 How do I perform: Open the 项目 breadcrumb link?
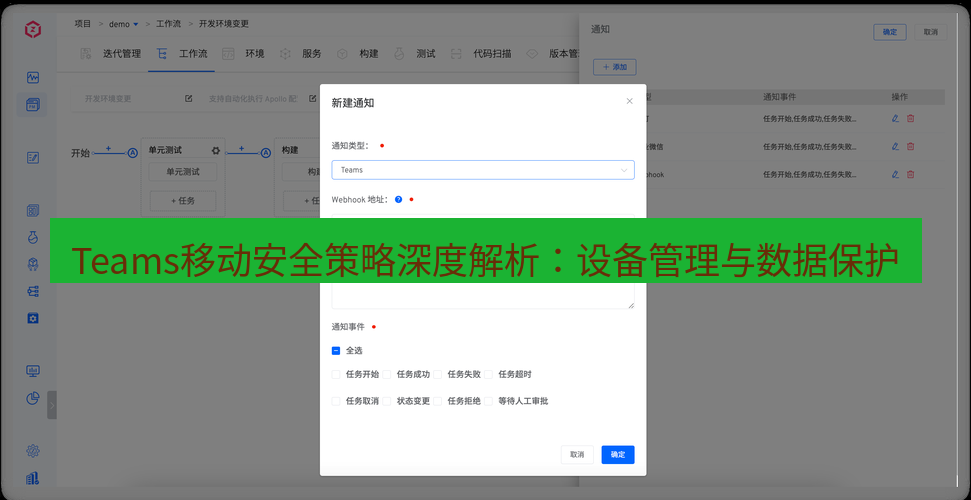pos(83,24)
